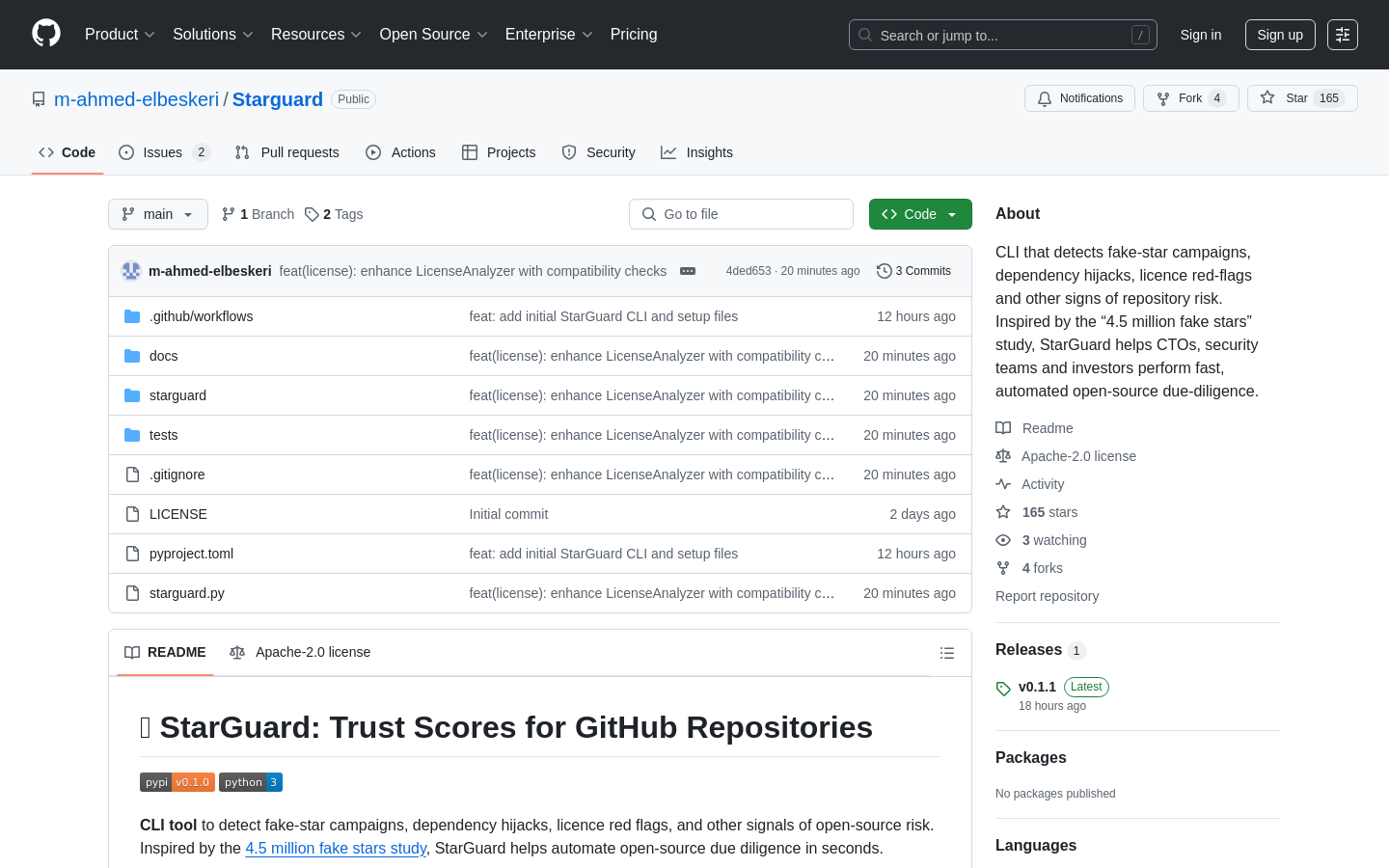Open the Pull requests tab
This screenshot has height=868, width=1389.
click(287, 152)
